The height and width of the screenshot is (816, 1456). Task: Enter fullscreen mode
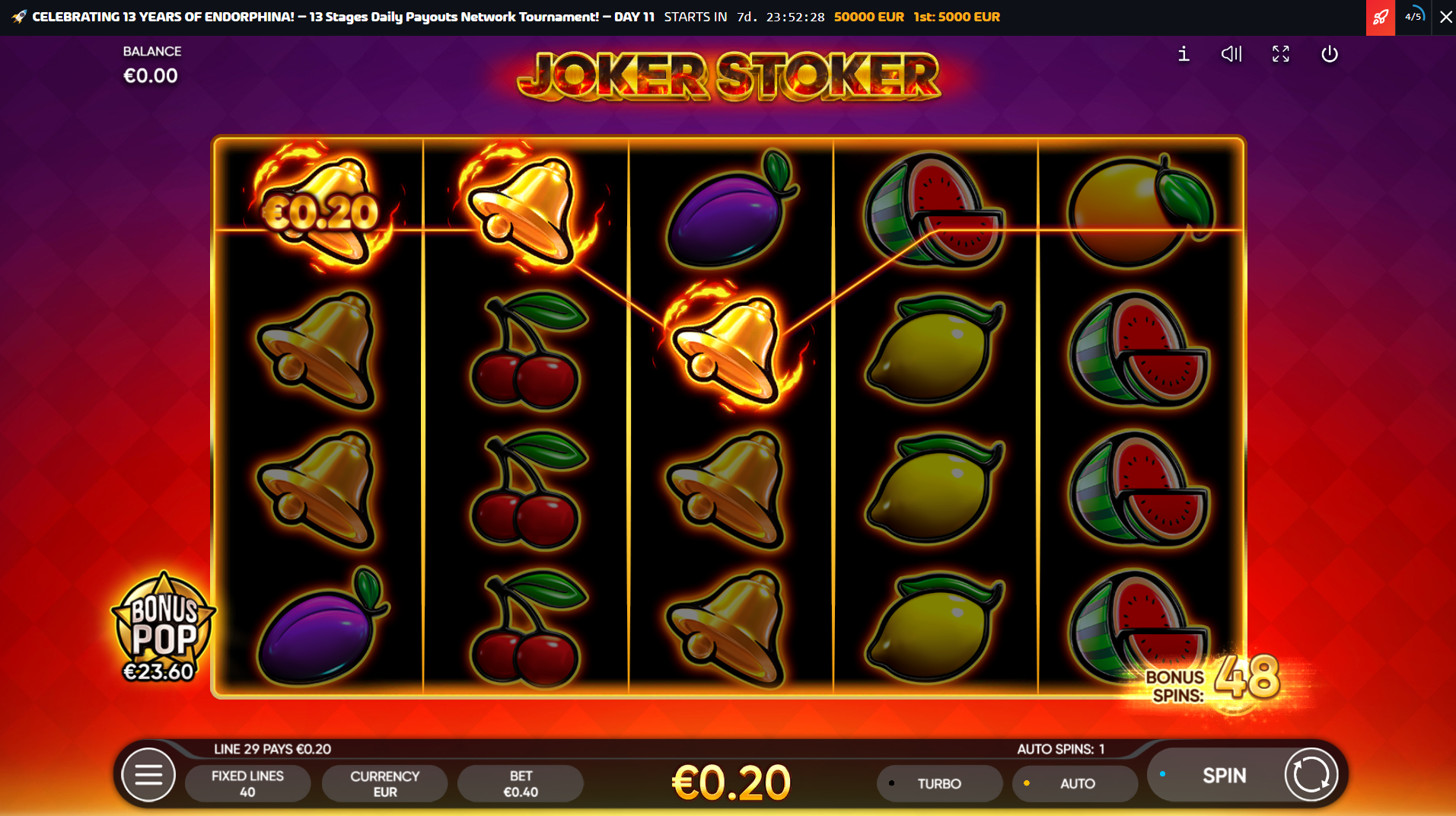point(1281,54)
